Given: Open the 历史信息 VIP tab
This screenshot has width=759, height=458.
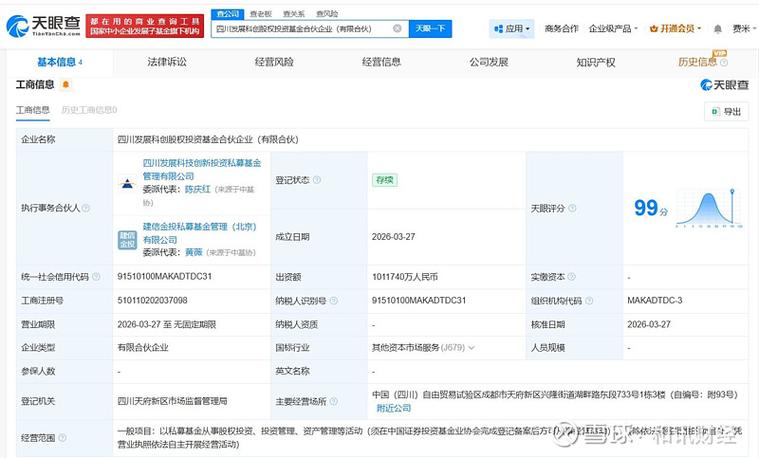Looking at the screenshot, I should (x=698, y=62).
